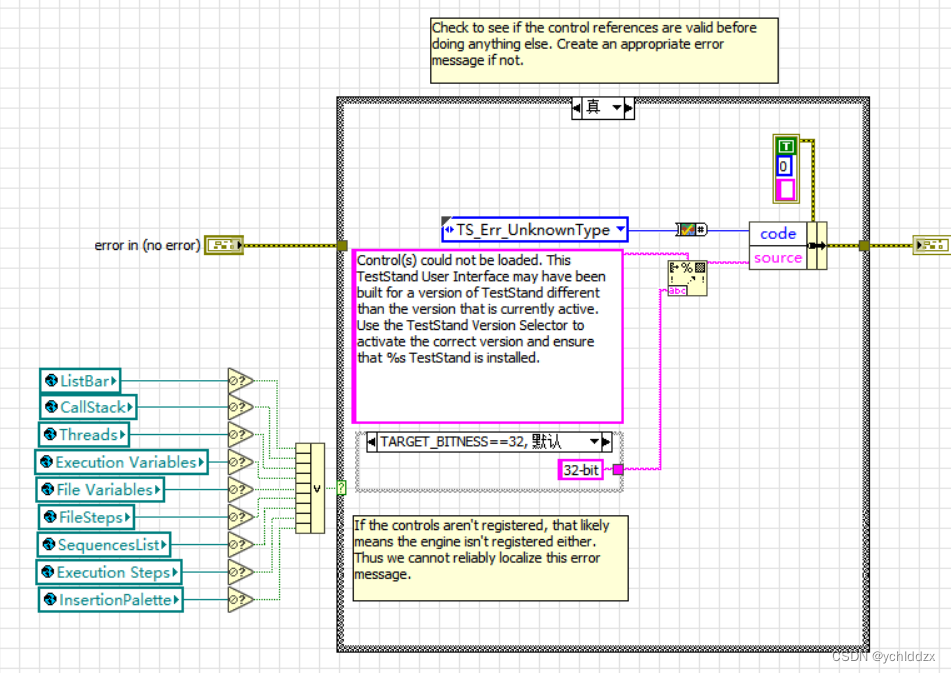
Task: Select the Bundle By Name error cluster node
Action: [788, 246]
